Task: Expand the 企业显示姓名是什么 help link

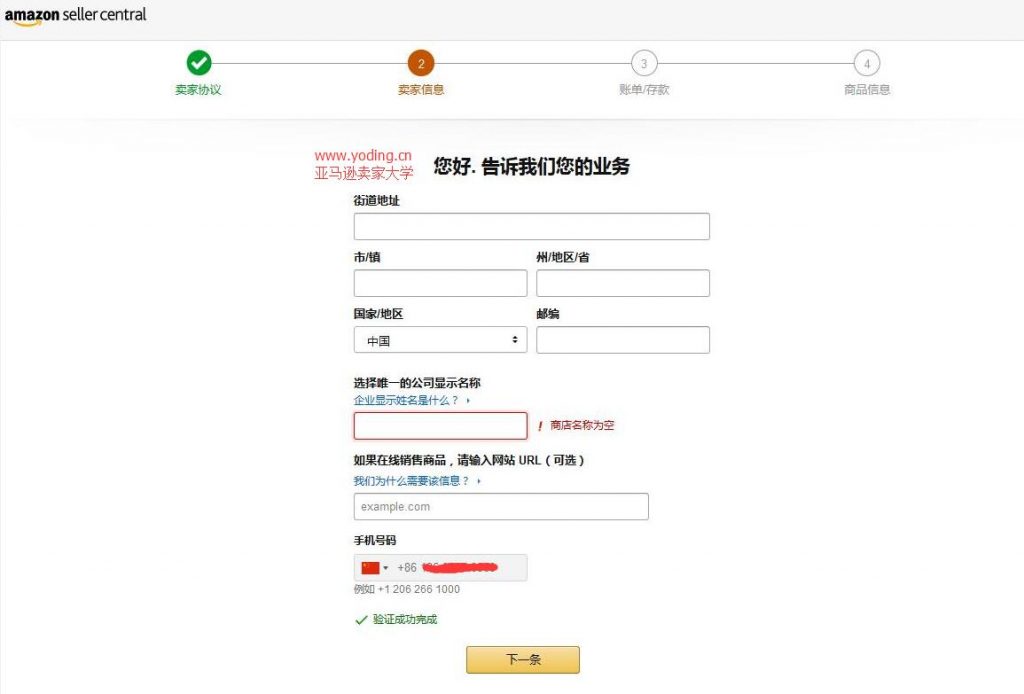Action: click(411, 400)
